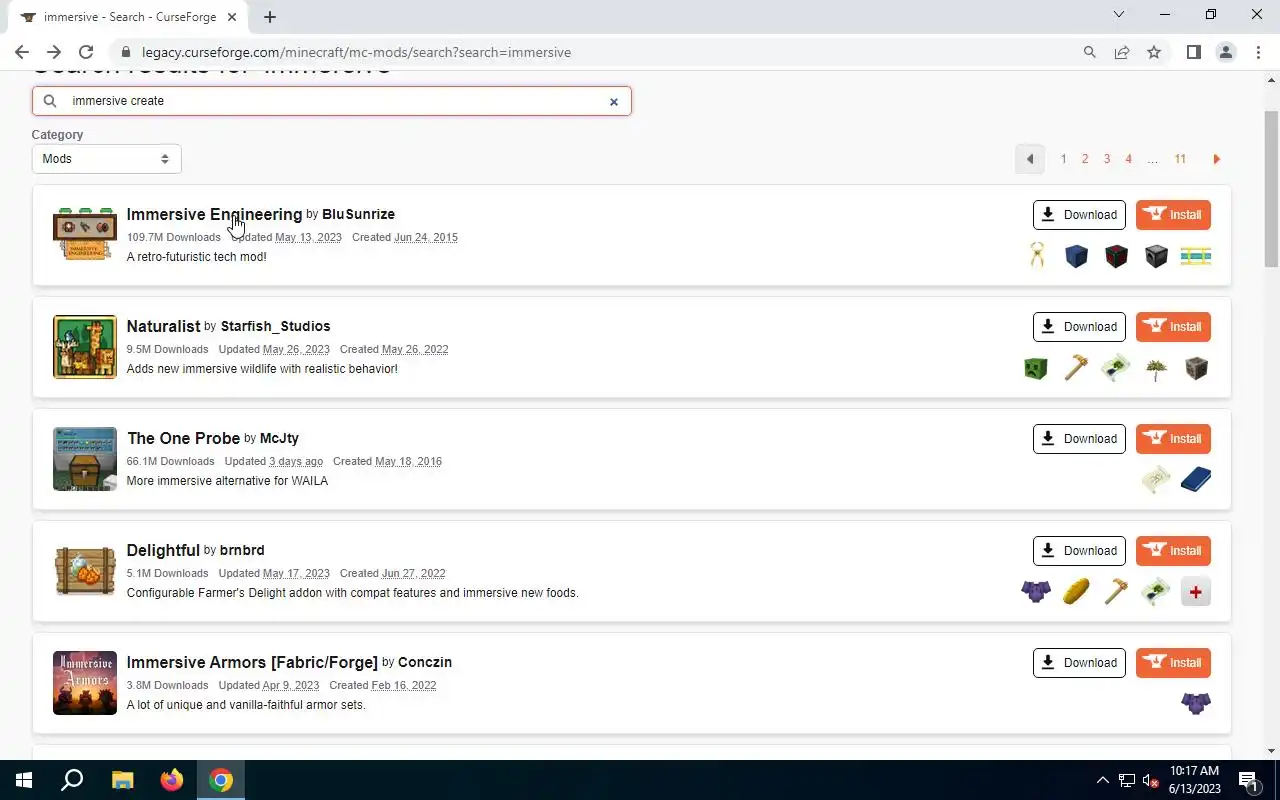
Task: Go to next results page arrow
Action: tap(1216, 159)
